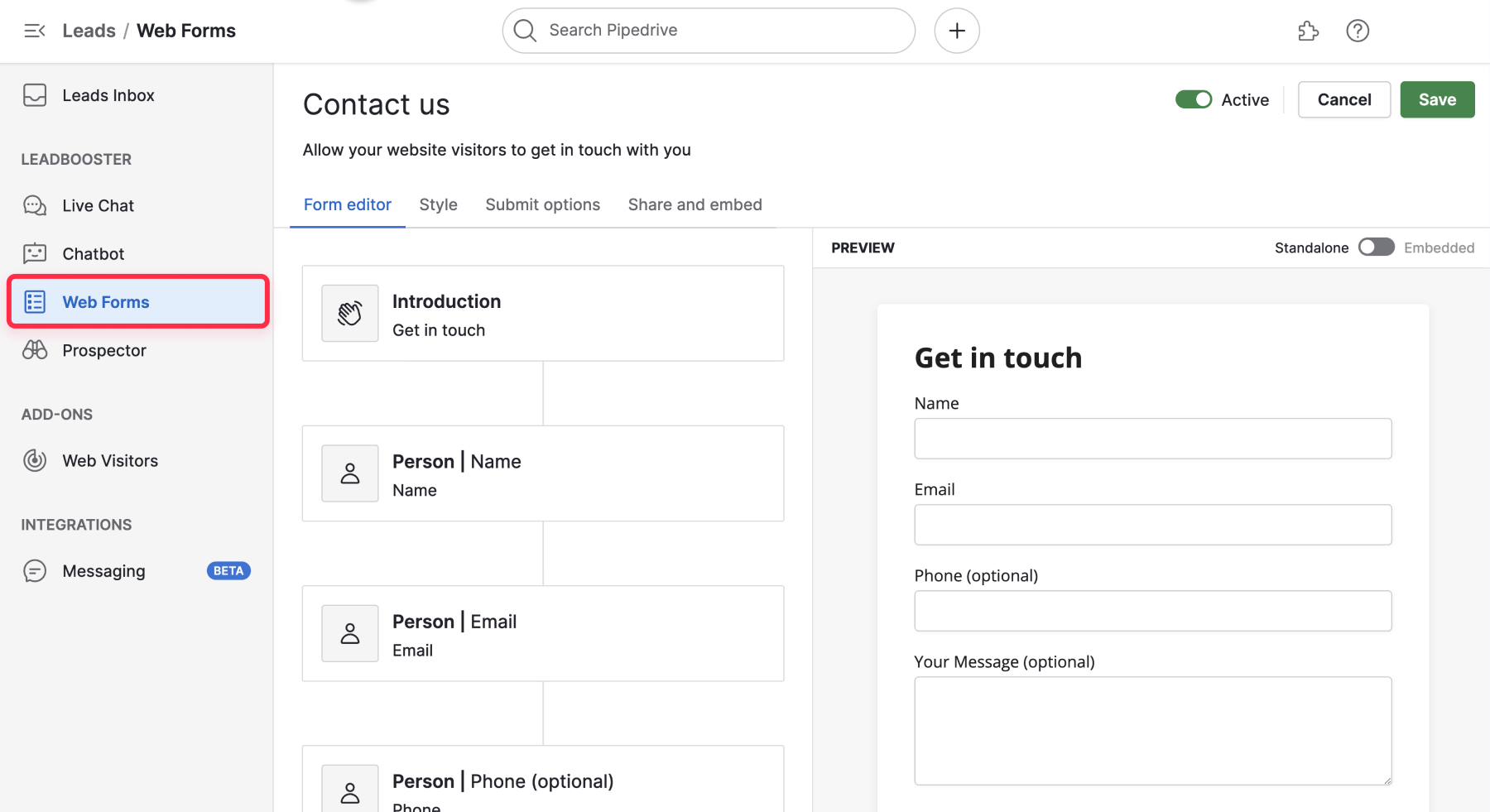Click the Person Email block icon

pyautogui.click(x=350, y=633)
